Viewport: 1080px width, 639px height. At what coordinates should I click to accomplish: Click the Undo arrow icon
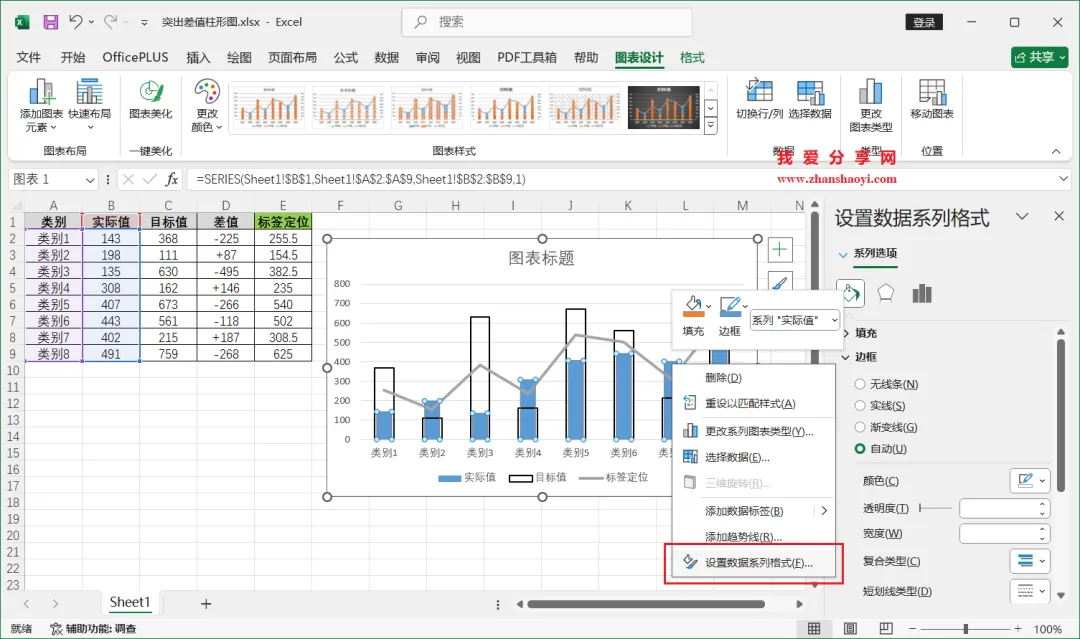pyautogui.click(x=76, y=22)
